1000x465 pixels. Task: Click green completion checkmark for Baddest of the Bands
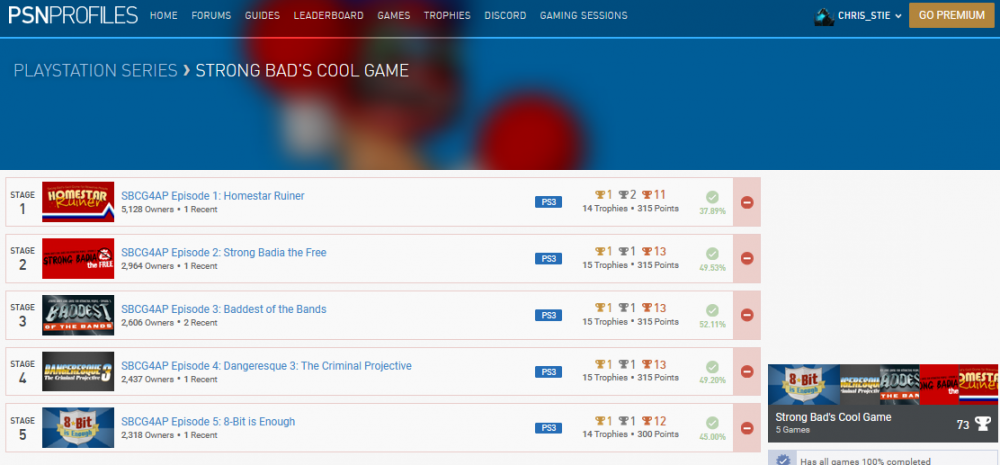(x=712, y=310)
